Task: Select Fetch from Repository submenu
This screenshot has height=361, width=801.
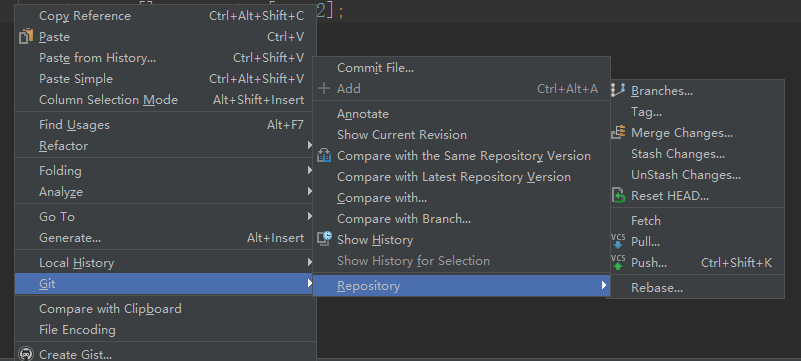Action: click(697, 221)
